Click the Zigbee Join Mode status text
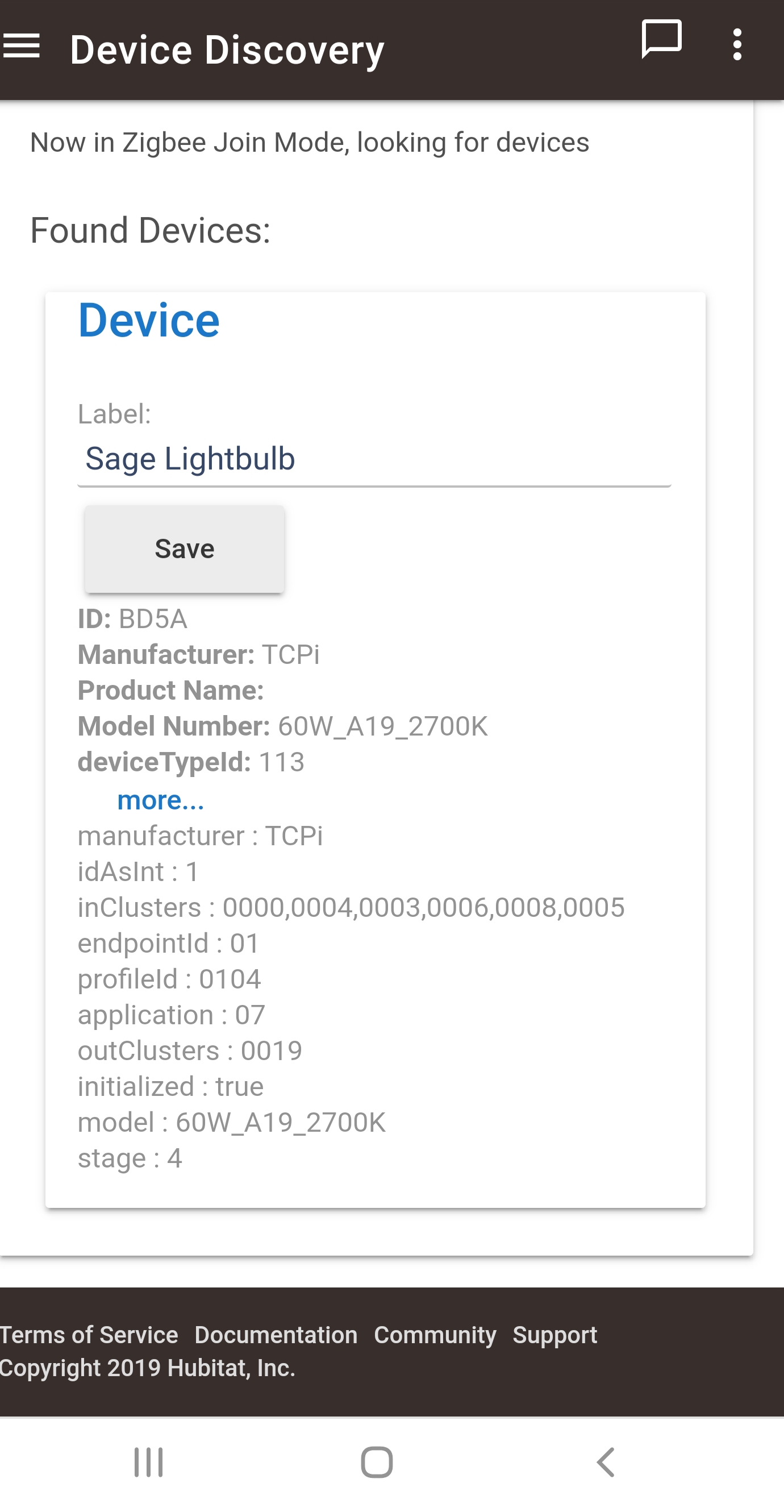The width and height of the screenshot is (784, 1512). click(x=309, y=143)
